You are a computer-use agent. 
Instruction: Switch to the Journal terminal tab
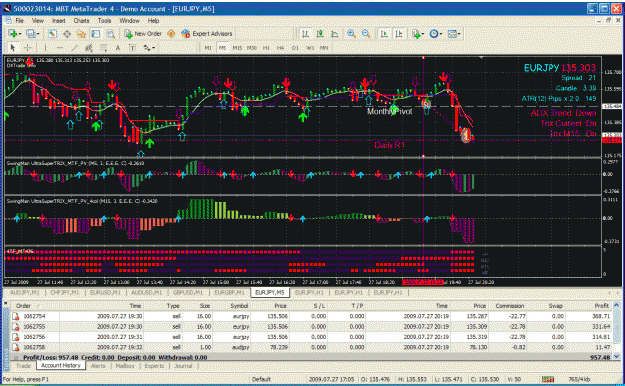(x=183, y=366)
